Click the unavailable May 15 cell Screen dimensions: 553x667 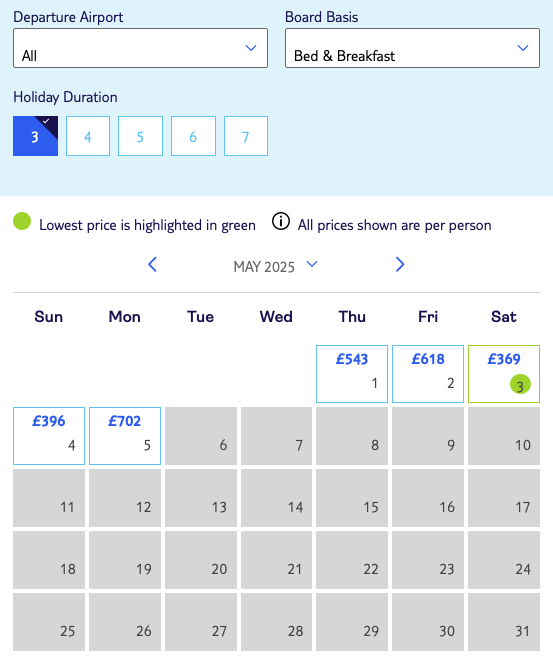[x=352, y=498]
